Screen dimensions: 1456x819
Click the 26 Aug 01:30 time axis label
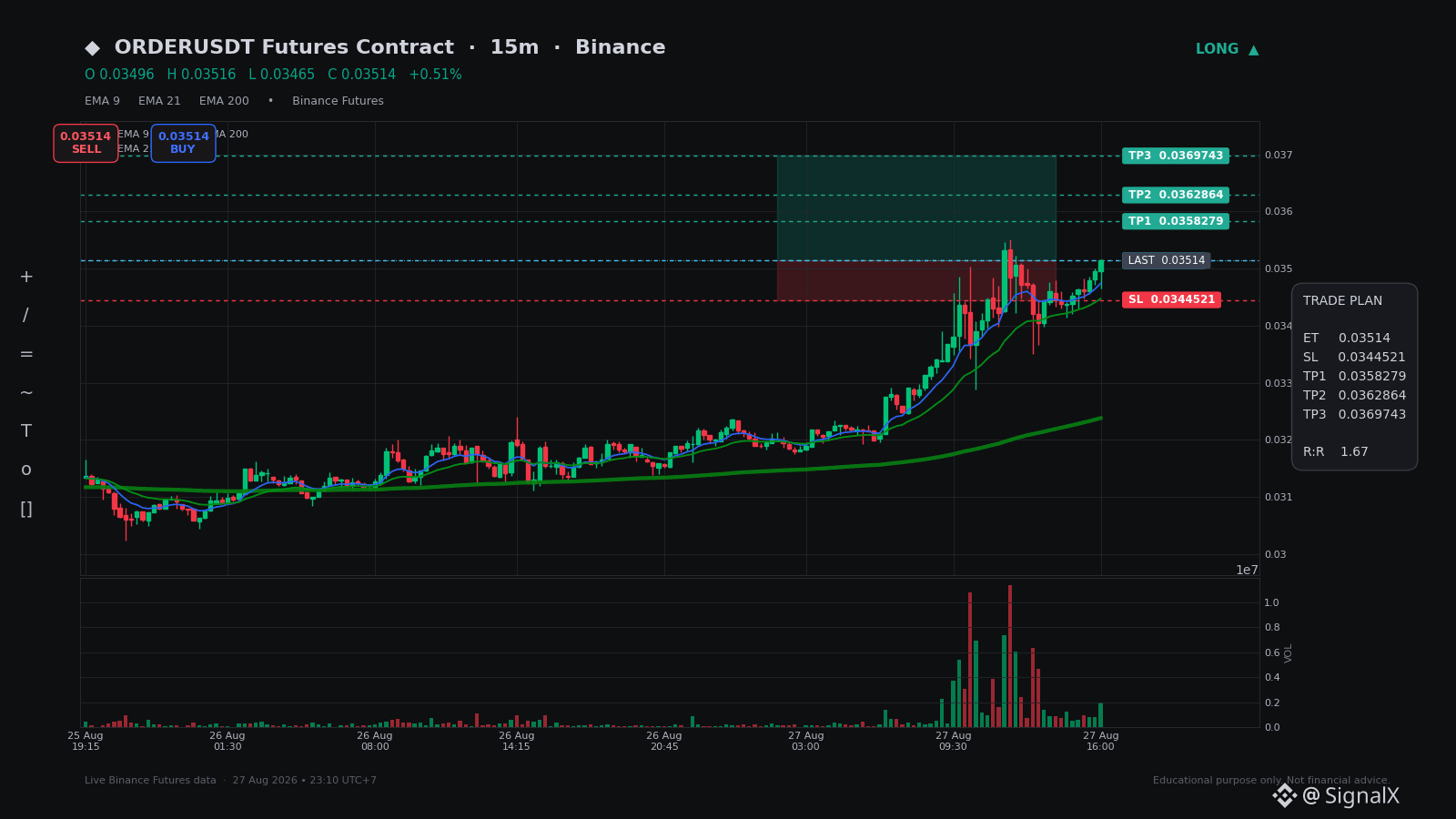click(x=227, y=741)
